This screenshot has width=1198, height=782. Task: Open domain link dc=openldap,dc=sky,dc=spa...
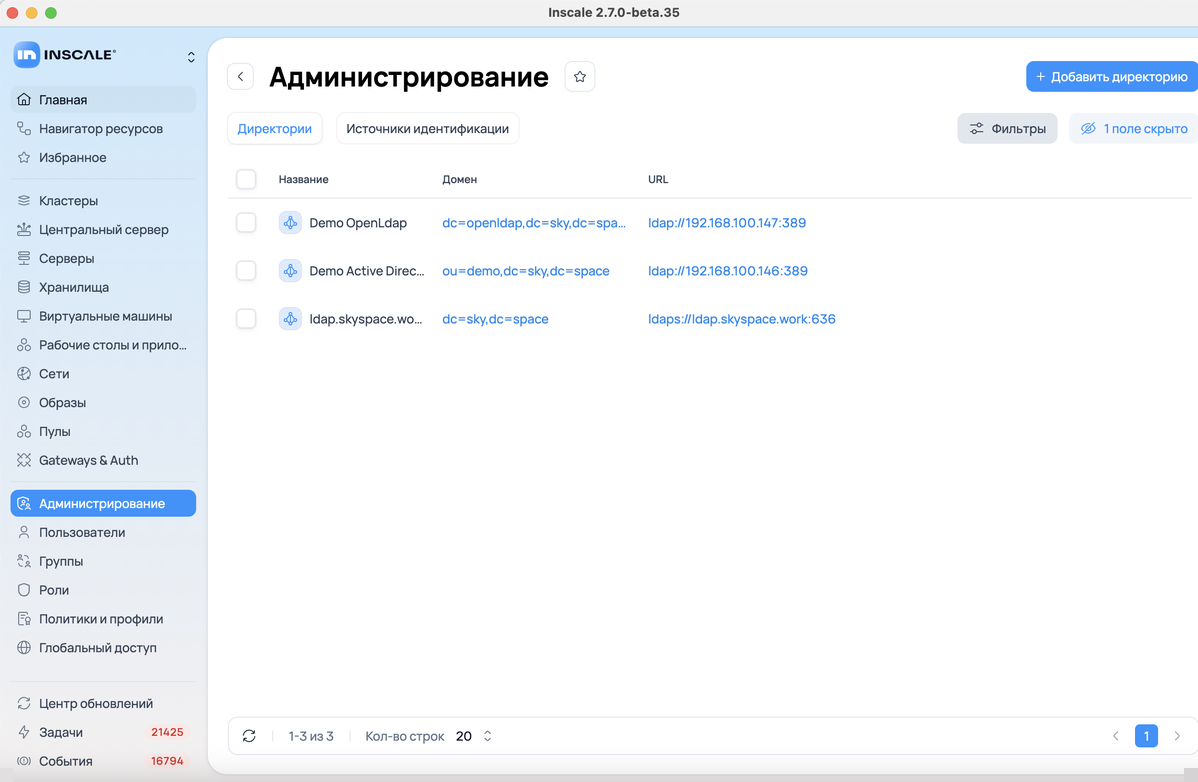pos(533,223)
